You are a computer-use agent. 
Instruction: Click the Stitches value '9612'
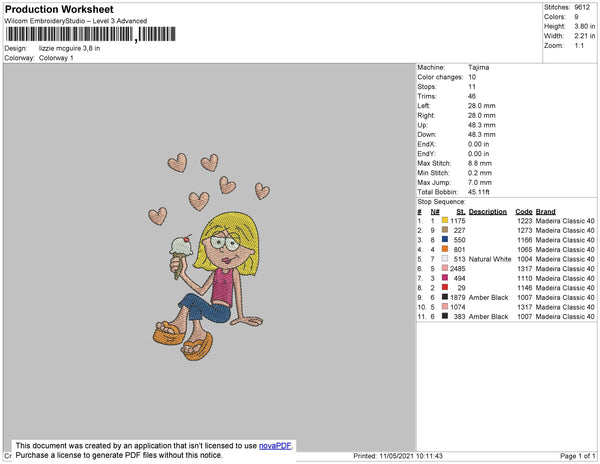coord(582,7)
